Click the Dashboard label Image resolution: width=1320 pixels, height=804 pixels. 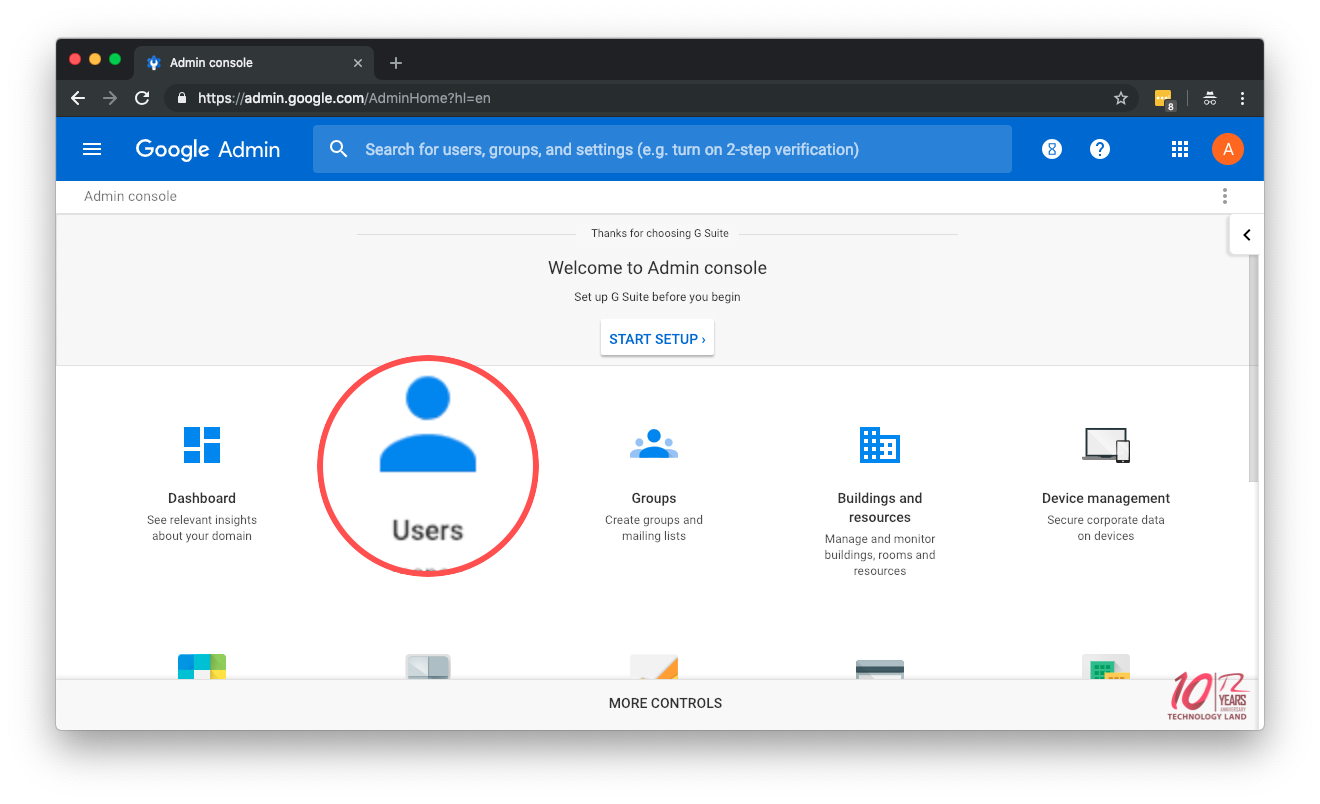[x=202, y=498]
